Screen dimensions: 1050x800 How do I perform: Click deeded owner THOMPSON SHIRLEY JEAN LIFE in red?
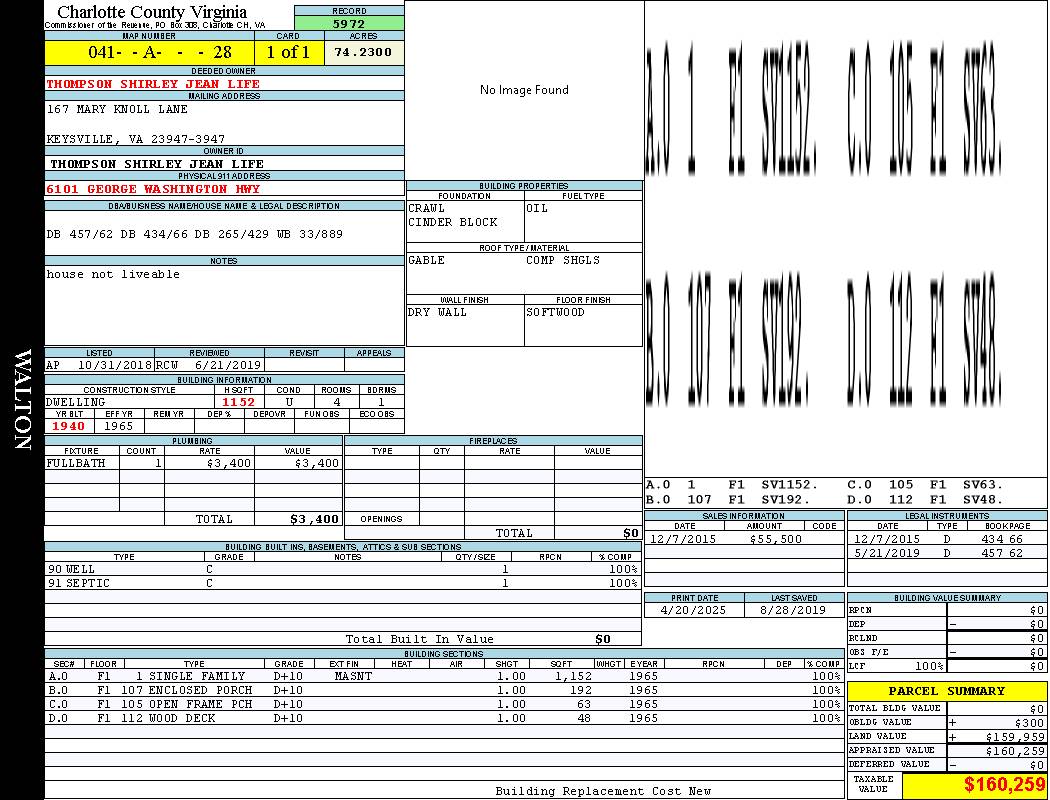point(153,84)
